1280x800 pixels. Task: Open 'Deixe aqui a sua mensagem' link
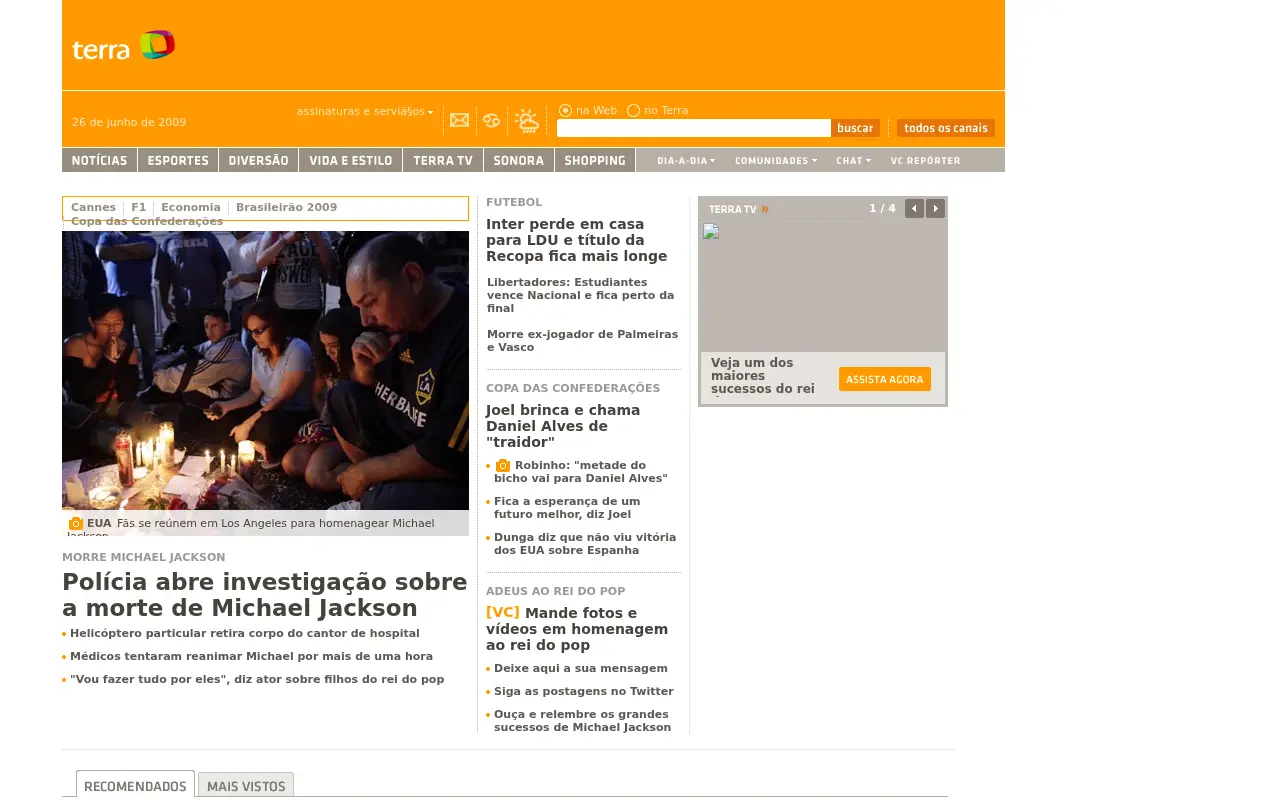click(x=580, y=668)
